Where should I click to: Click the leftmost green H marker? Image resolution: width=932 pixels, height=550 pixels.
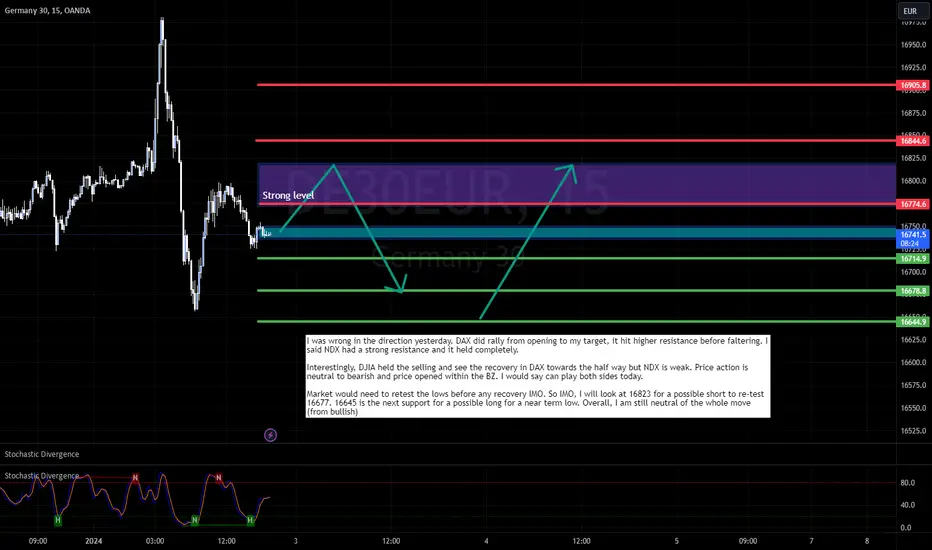pos(58,520)
